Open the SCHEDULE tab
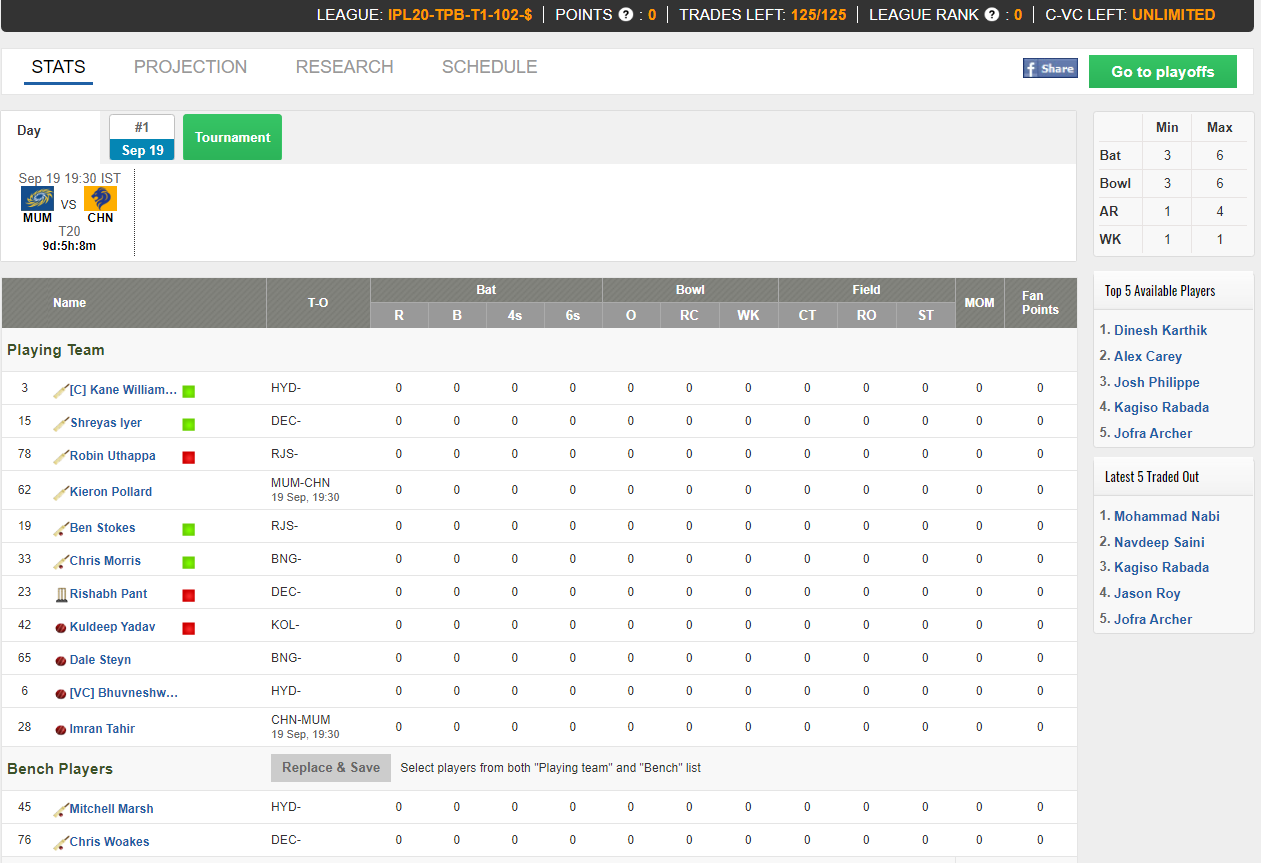This screenshot has width=1261, height=863. click(x=490, y=67)
